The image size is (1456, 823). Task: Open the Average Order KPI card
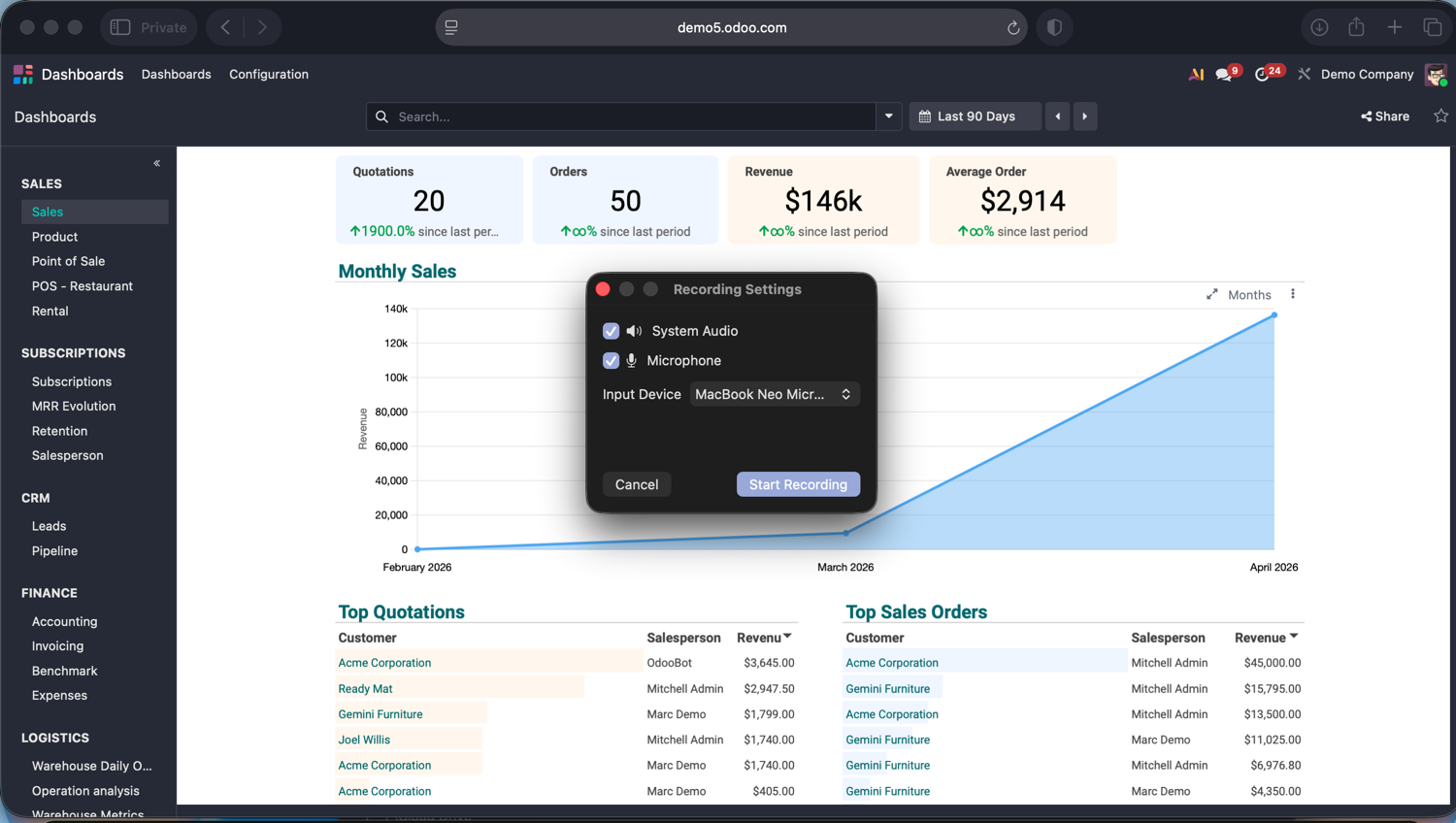[x=1023, y=200]
